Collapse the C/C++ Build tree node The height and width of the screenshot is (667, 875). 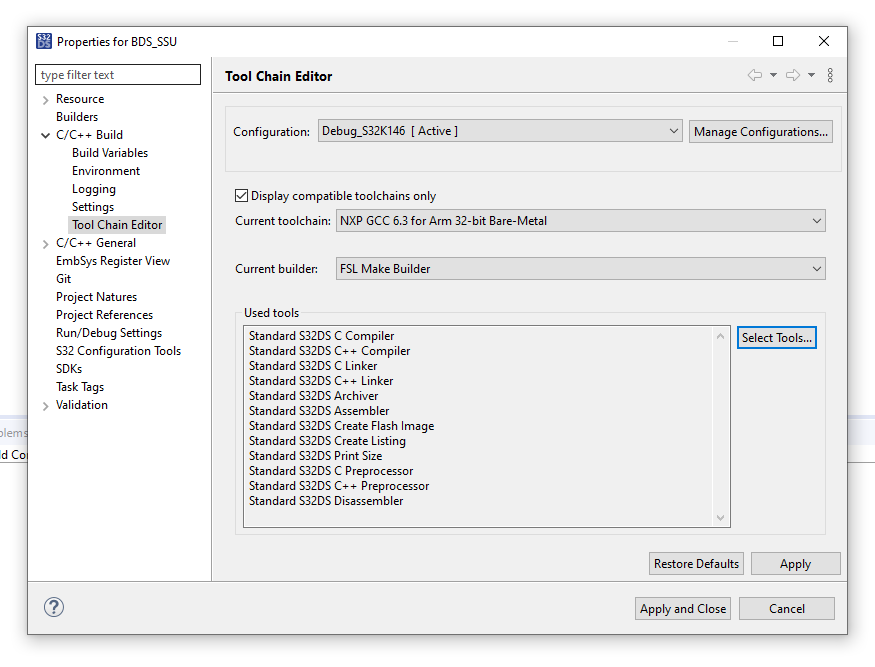(46, 136)
